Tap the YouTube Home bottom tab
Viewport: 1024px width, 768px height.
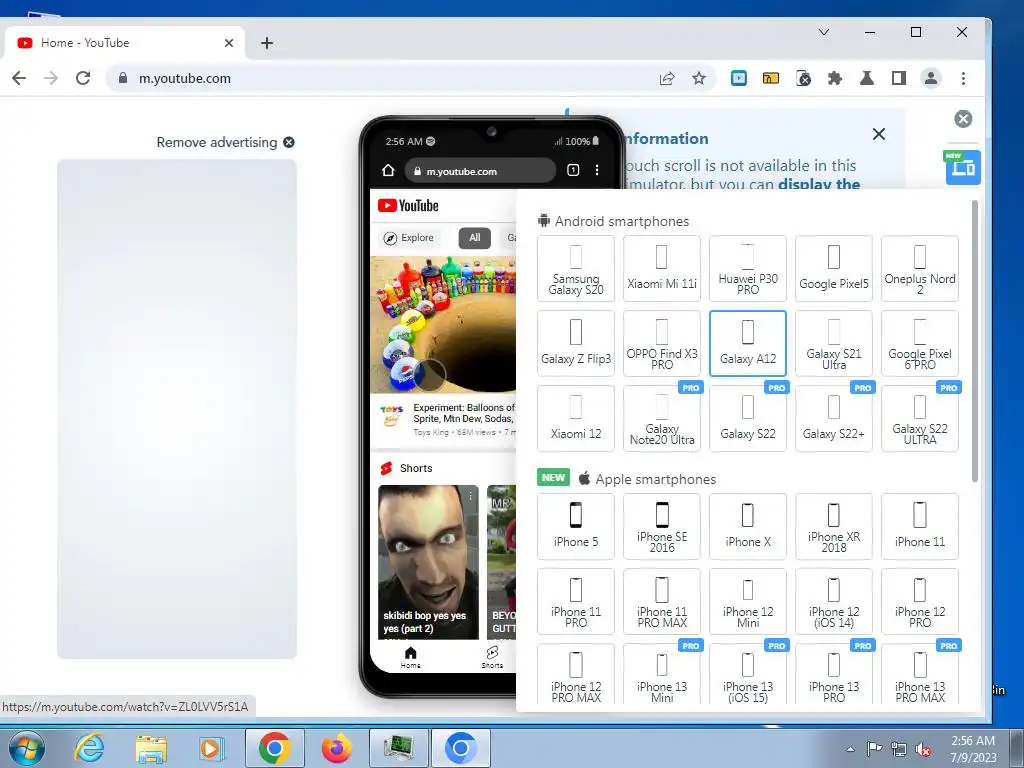(x=410, y=657)
